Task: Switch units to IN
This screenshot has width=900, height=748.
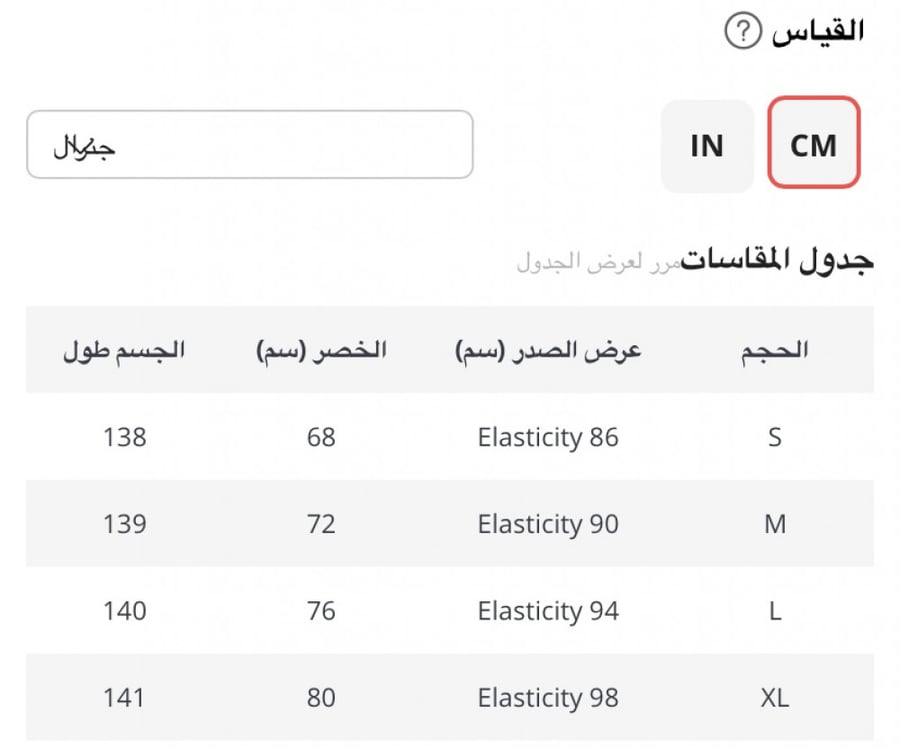Action: [x=707, y=146]
